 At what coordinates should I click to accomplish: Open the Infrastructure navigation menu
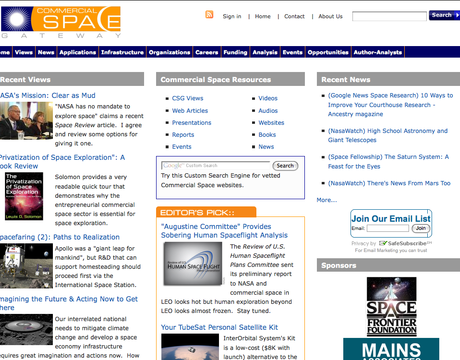tap(122, 52)
